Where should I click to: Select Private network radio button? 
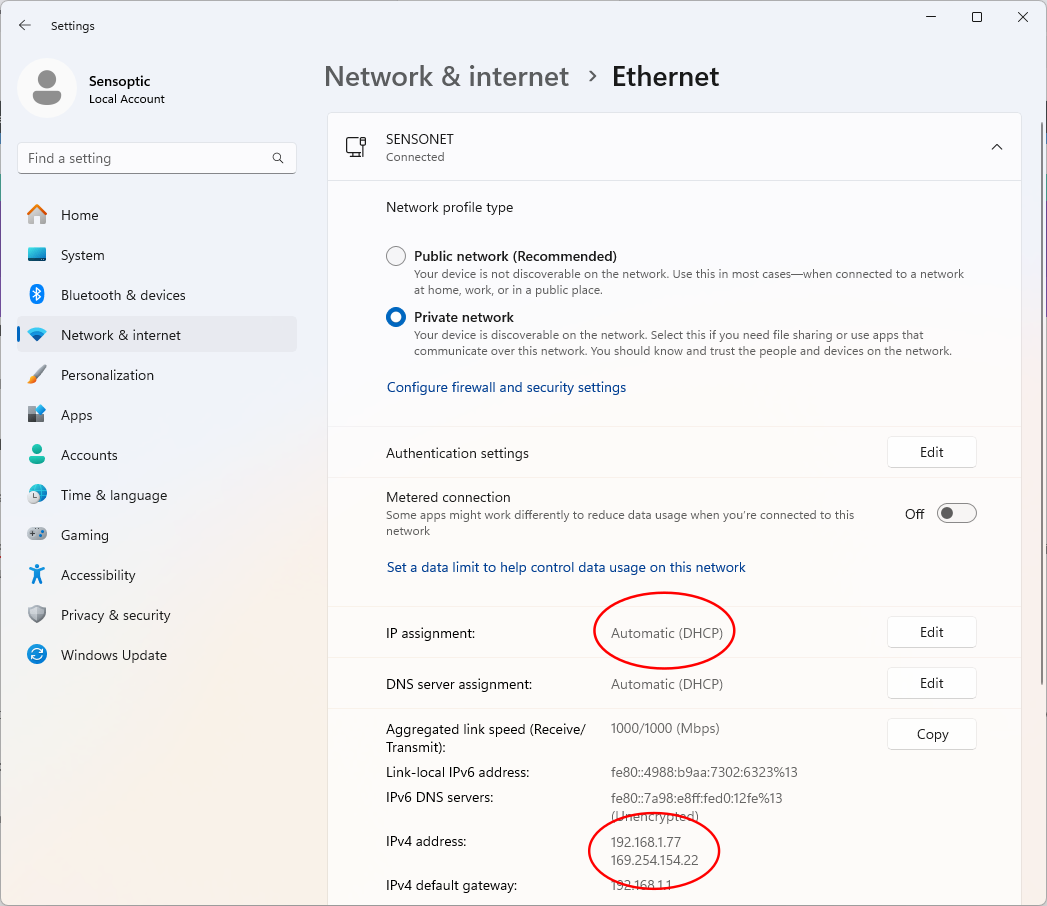(x=396, y=317)
